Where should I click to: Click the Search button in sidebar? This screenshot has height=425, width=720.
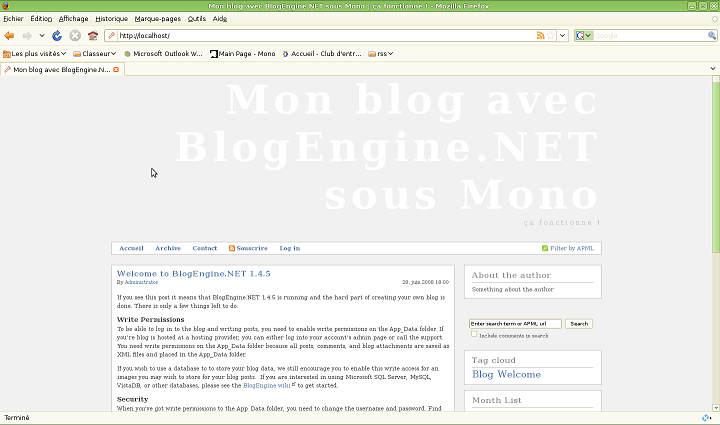[579, 324]
